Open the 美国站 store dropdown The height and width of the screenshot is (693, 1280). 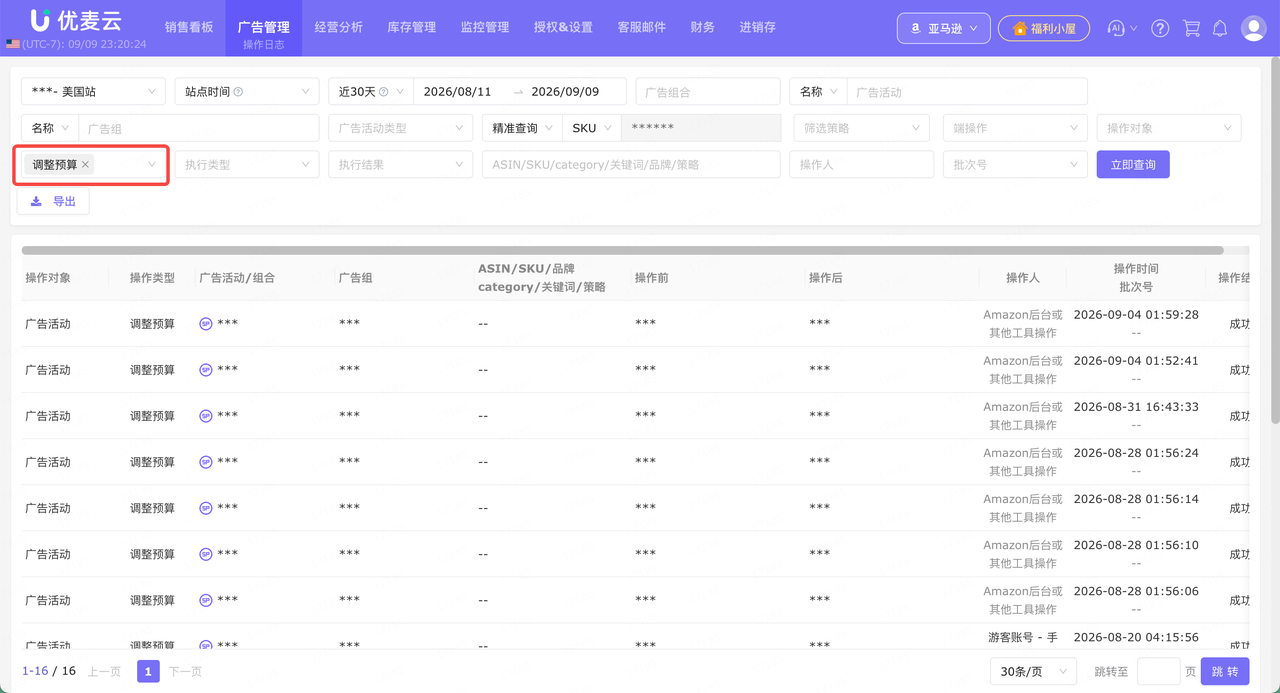pyautogui.click(x=93, y=92)
